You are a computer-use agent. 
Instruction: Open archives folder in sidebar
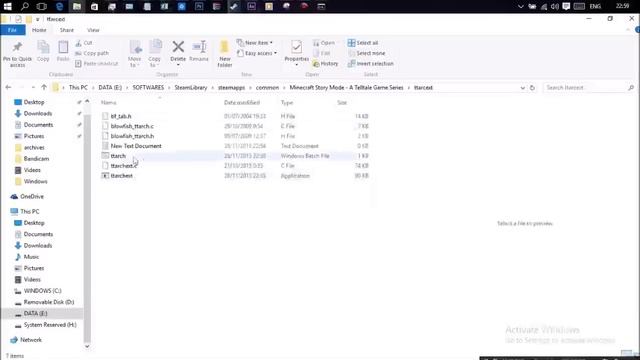click(x=34, y=147)
